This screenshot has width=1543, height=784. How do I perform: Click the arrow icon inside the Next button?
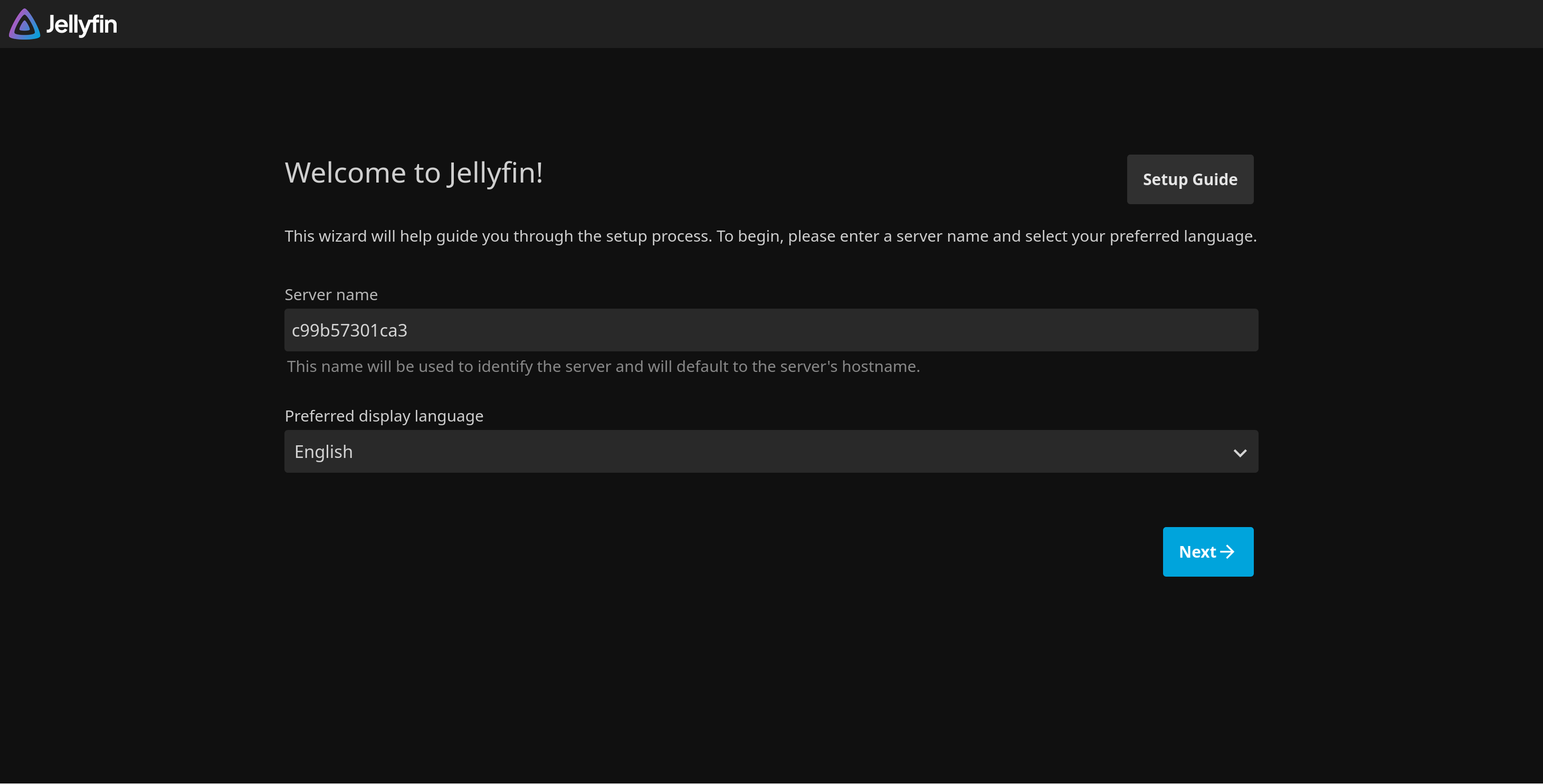[1228, 551]
